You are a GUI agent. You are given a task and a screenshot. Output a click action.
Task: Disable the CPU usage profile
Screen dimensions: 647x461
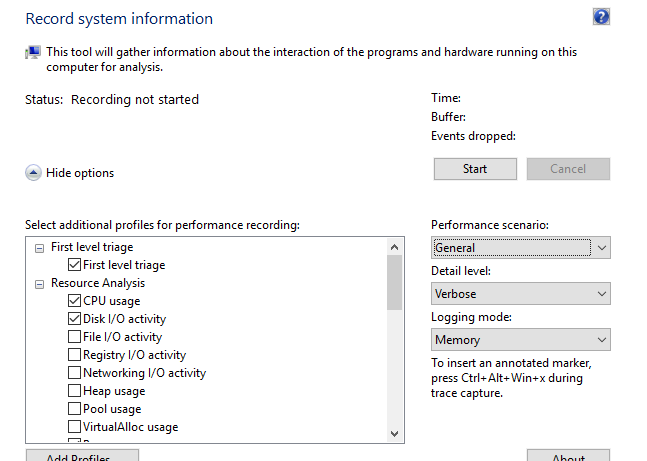pos(75,301)
